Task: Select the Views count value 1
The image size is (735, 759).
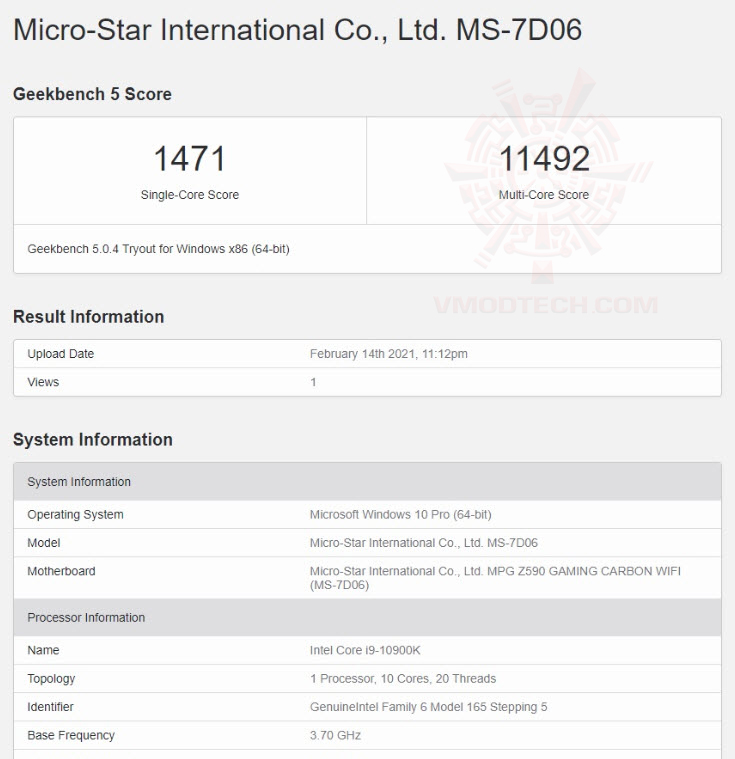Action: pyautogui.click(x=313, y=382)
